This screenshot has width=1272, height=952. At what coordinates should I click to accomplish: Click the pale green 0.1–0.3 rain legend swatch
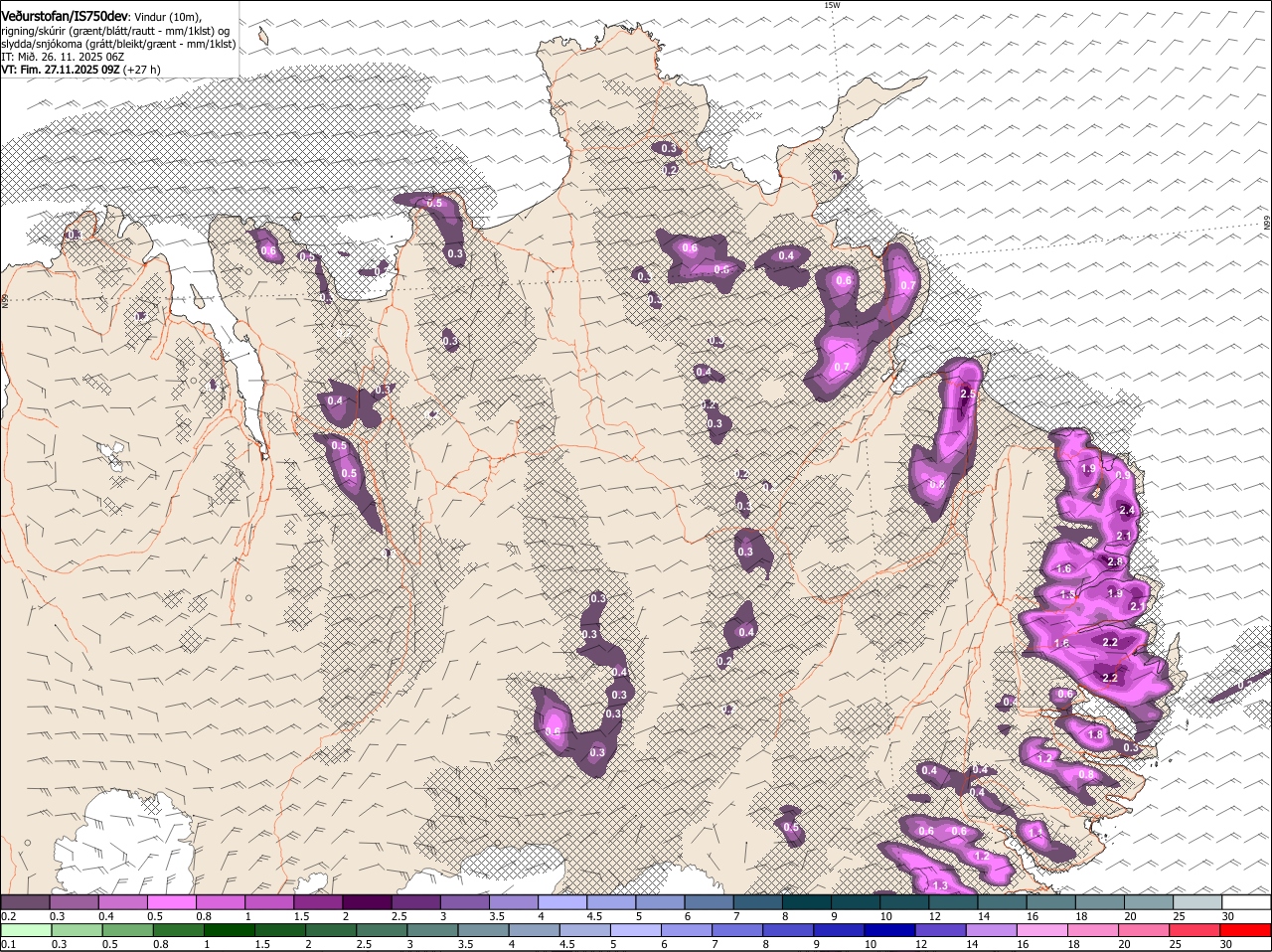pyautogui.click(x=27, y=930)
